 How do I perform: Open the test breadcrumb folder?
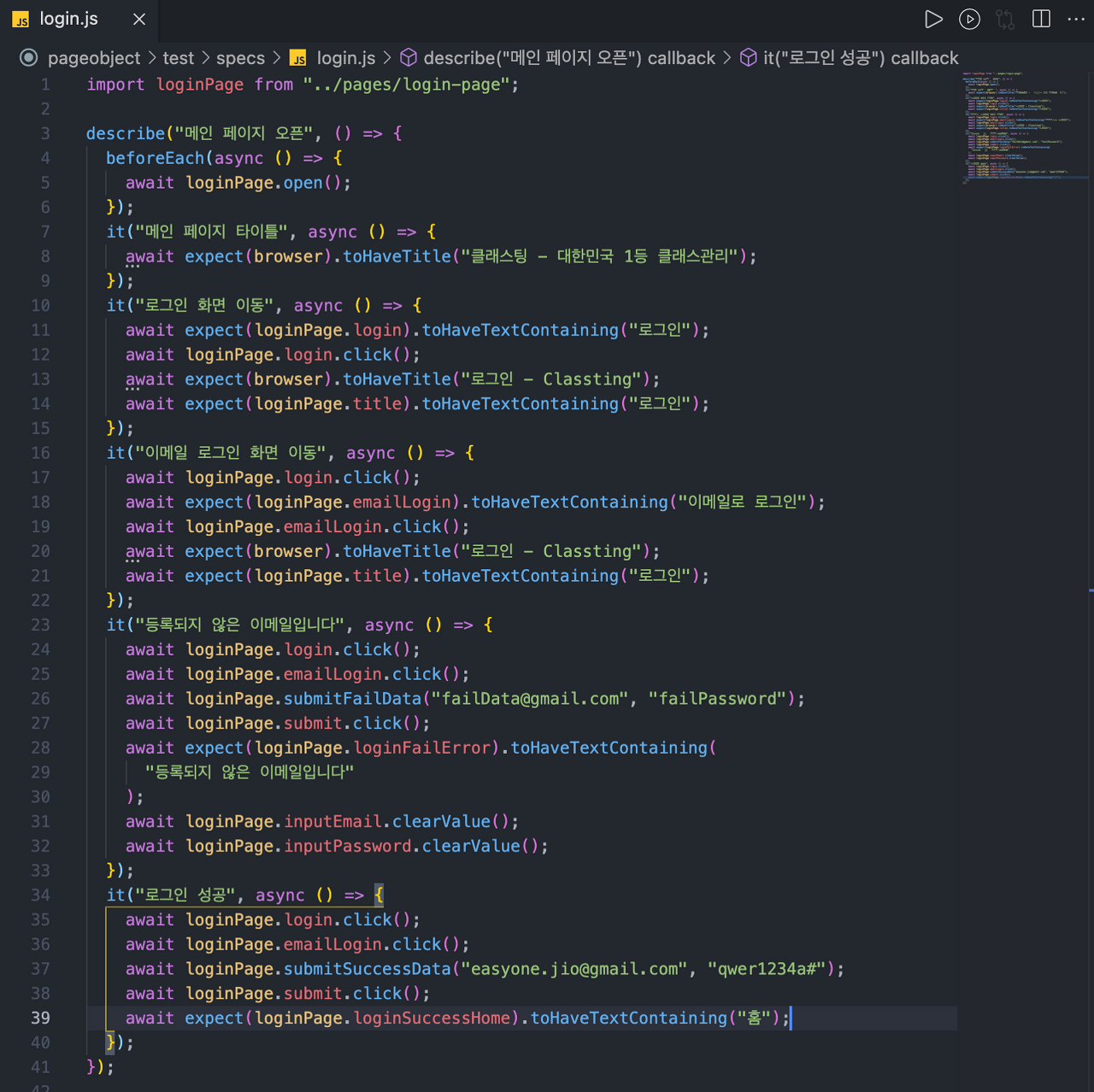(179, 58)
